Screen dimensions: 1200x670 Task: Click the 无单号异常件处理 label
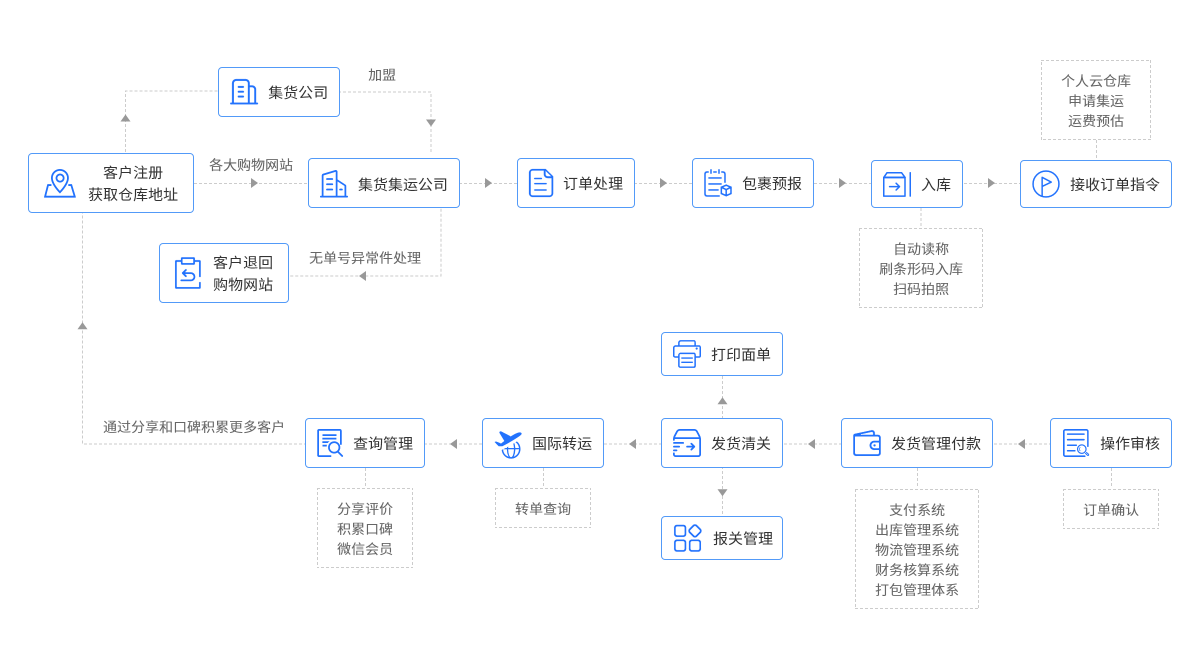tap(365, 258)
